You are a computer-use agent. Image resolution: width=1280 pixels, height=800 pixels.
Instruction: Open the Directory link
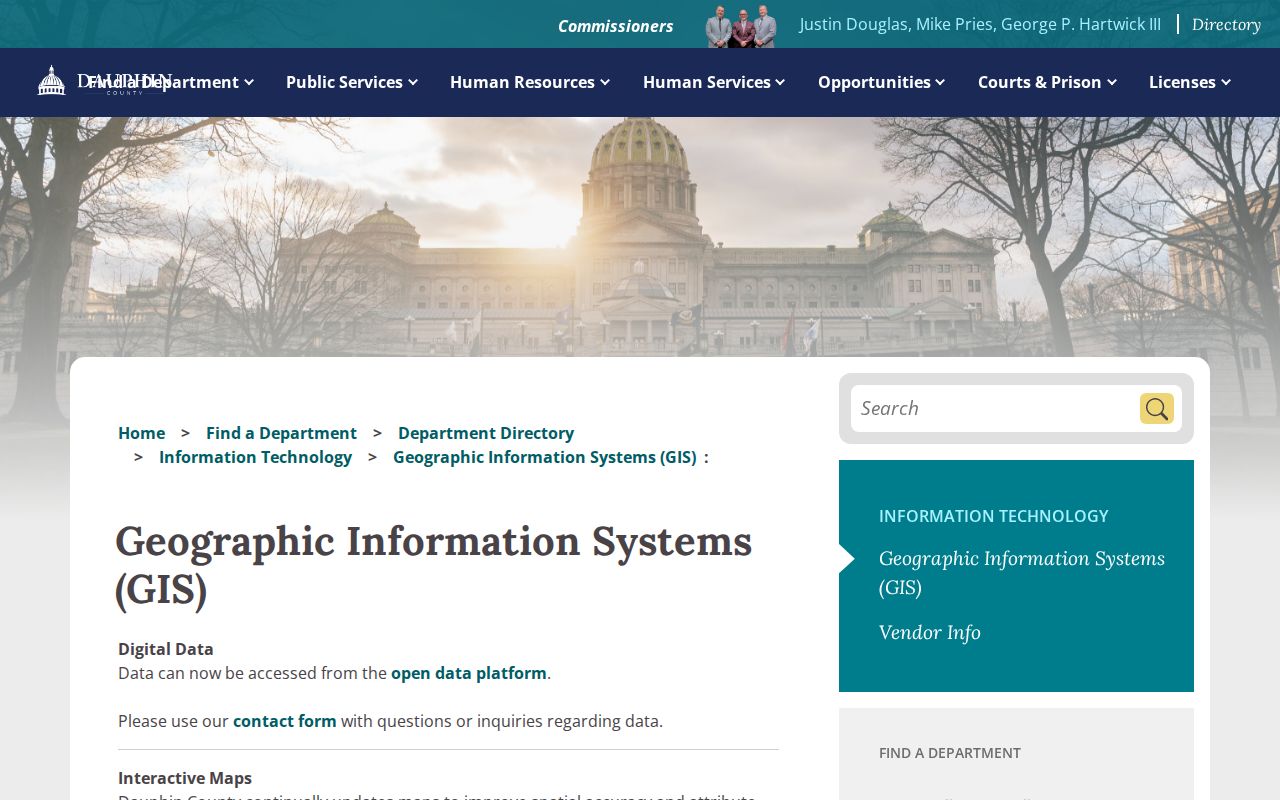pos(1226,24)
